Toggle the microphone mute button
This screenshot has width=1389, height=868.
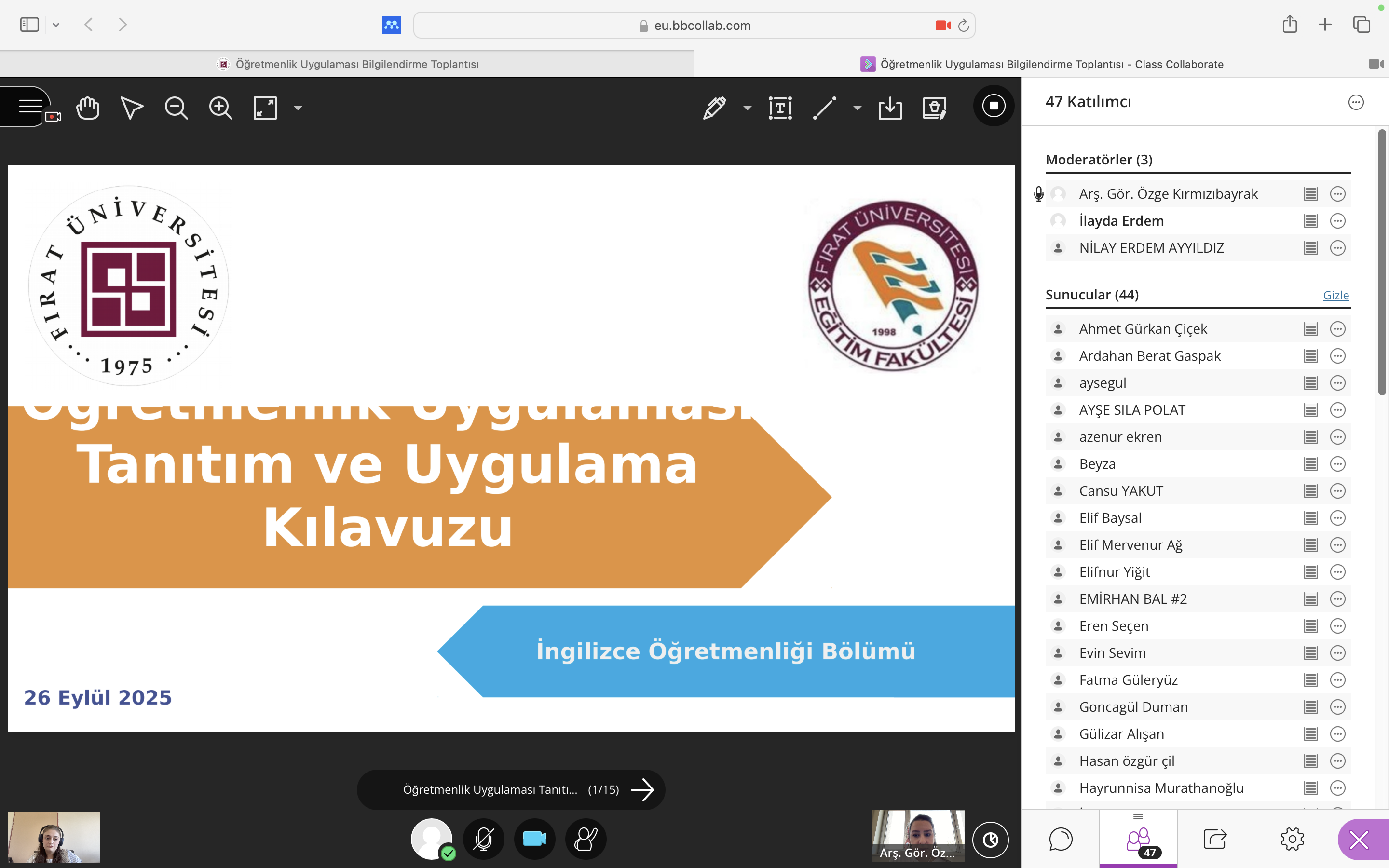click(x=483, y=839)
